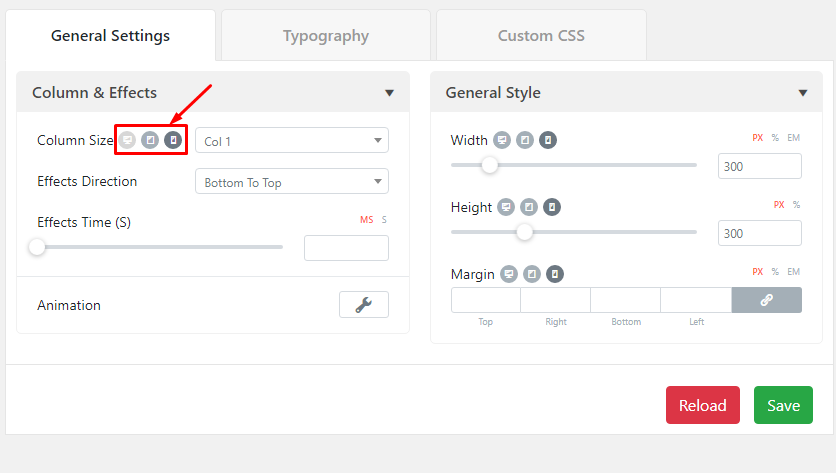Select tablet device icon for Column Size
This screenshot has width=836, height=473.
[150, 140]
